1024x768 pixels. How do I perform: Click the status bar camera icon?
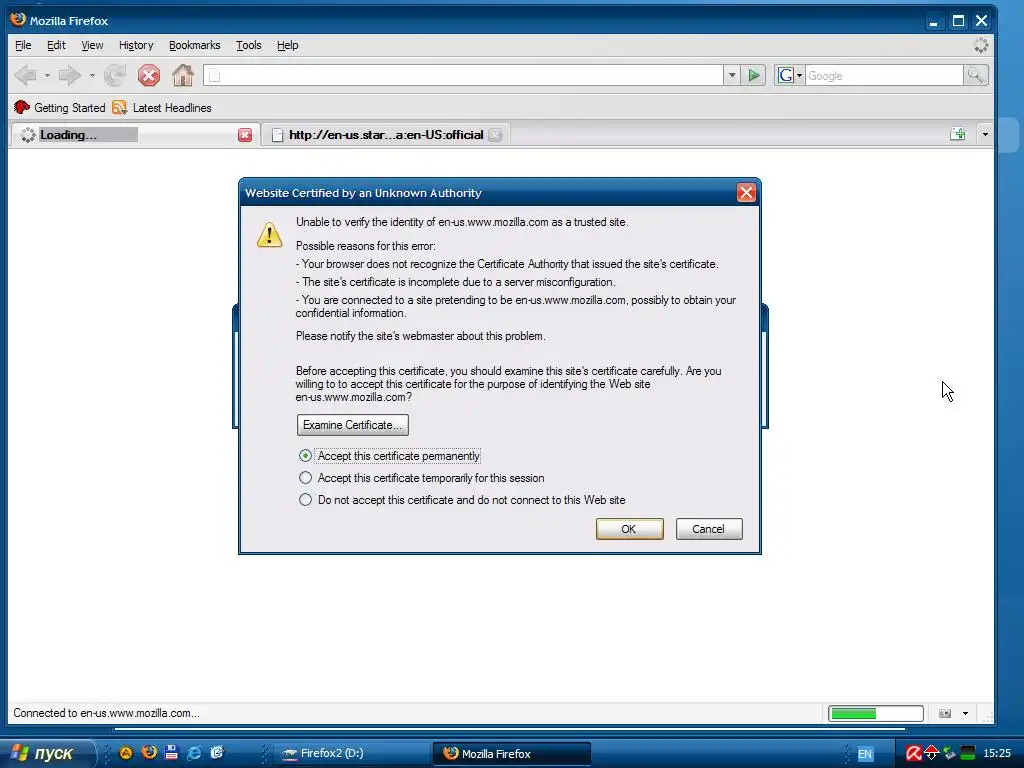[944, 713]
